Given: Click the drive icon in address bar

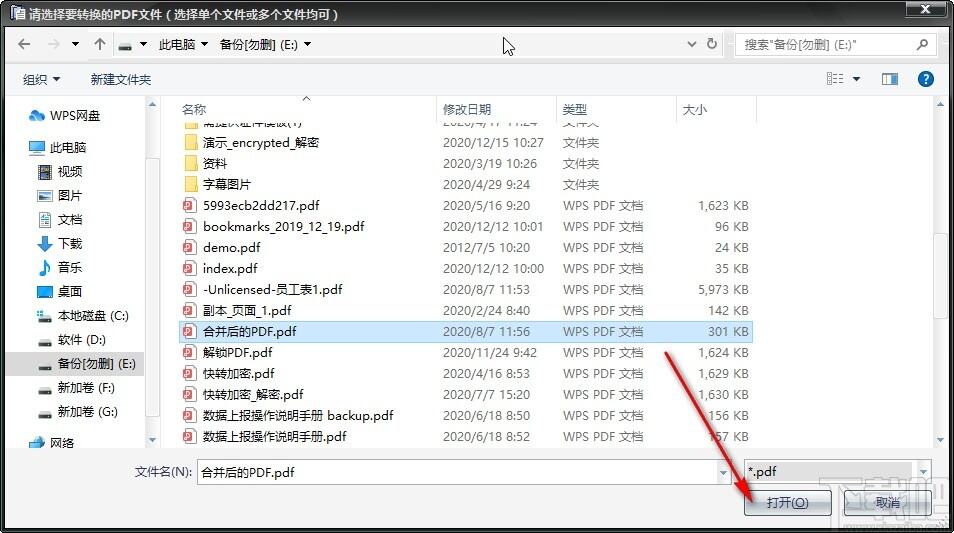Looking at the screenshot, I should (125, 45).
